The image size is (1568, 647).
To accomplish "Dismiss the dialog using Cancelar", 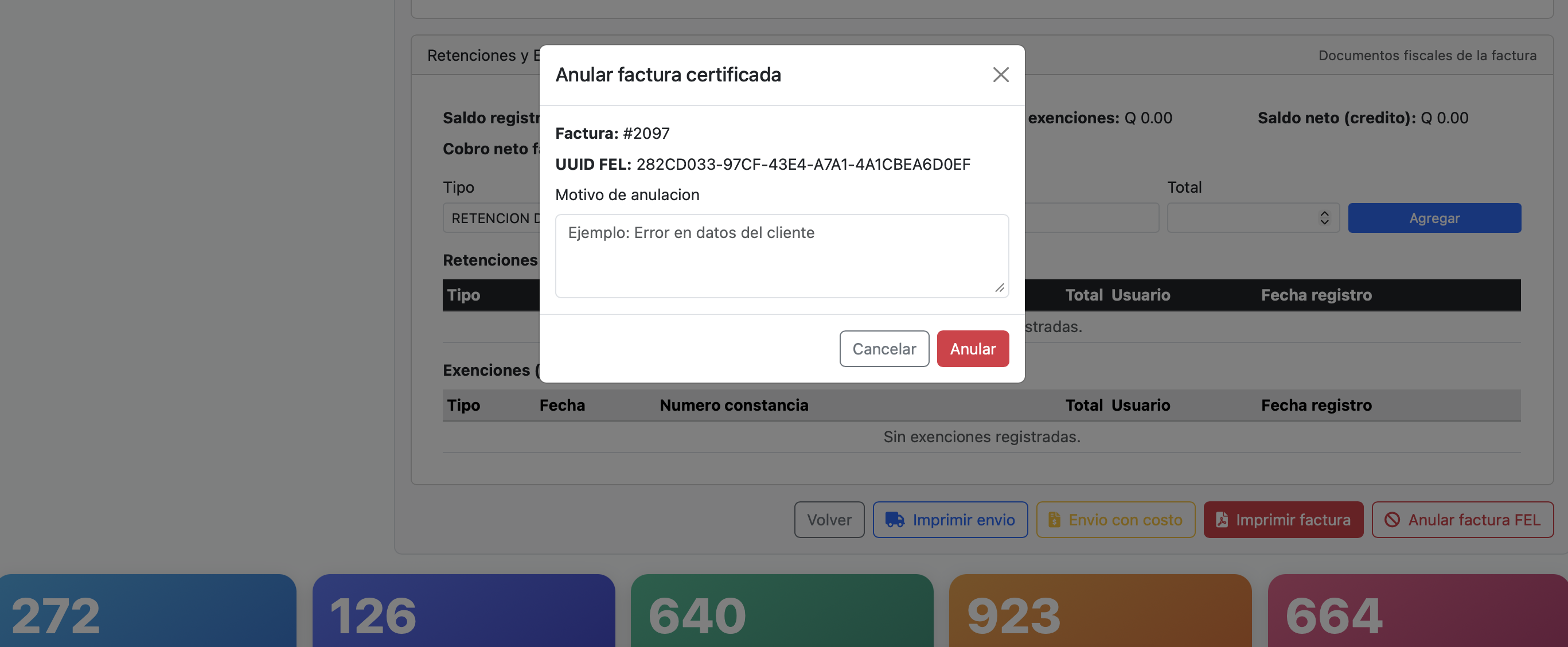I will (x=884, y=348).
